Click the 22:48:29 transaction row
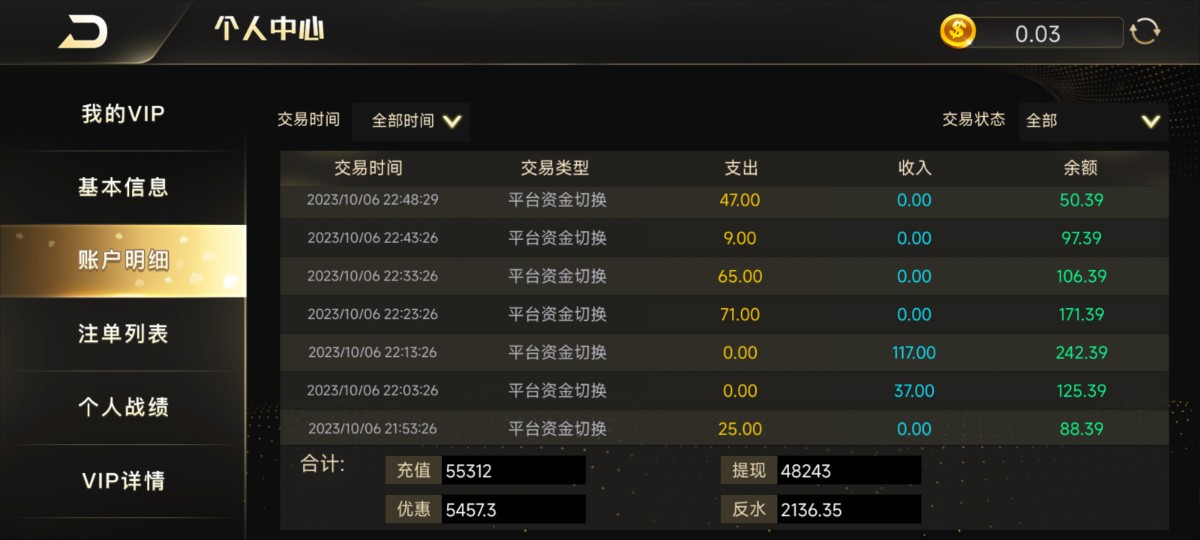 724,200
